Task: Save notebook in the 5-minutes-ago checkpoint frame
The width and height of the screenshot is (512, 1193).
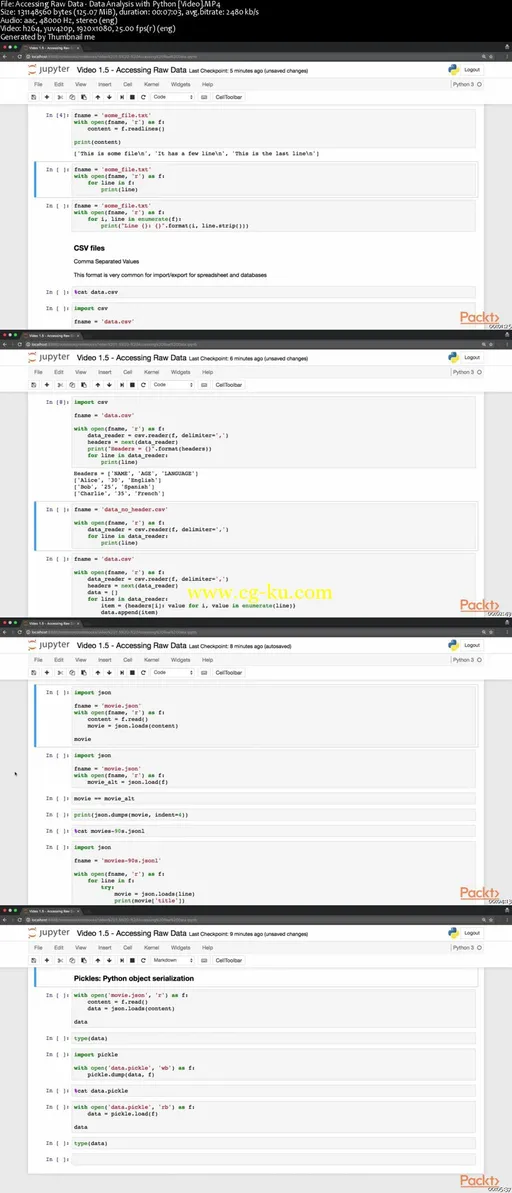Action: click(x=33, y=97)
